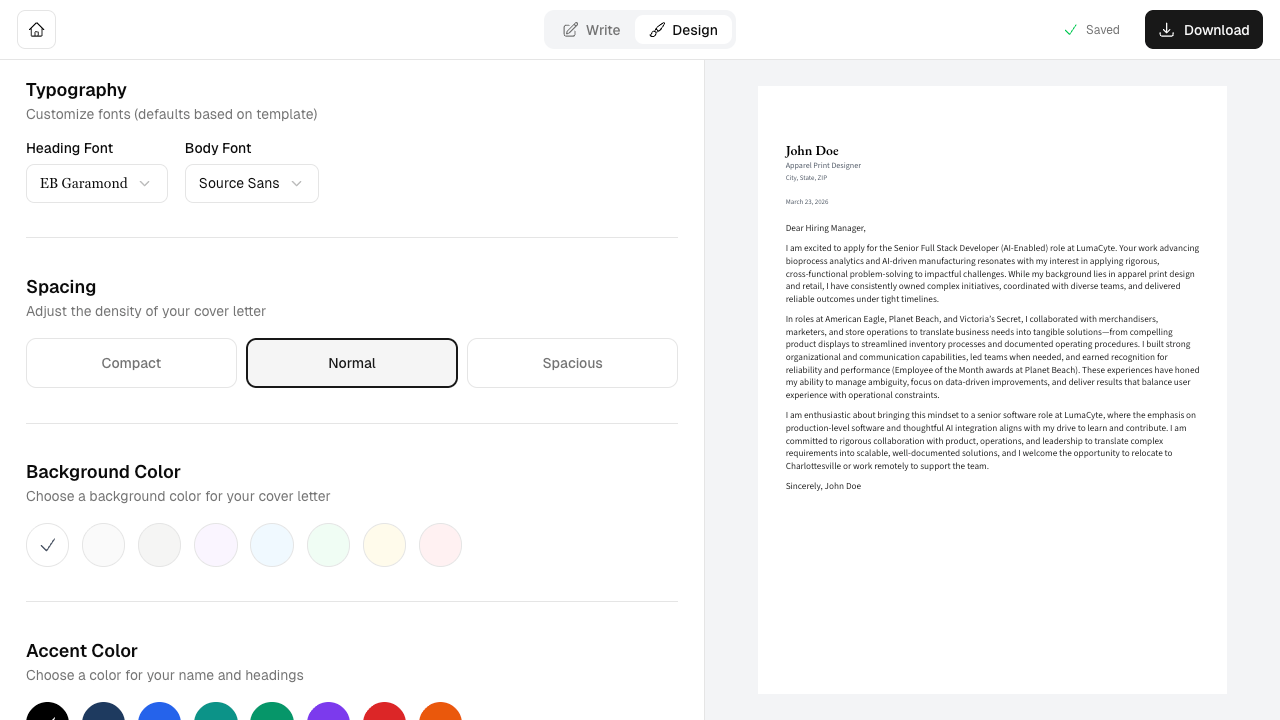Select Spacious spacing option

click(572, 363)
